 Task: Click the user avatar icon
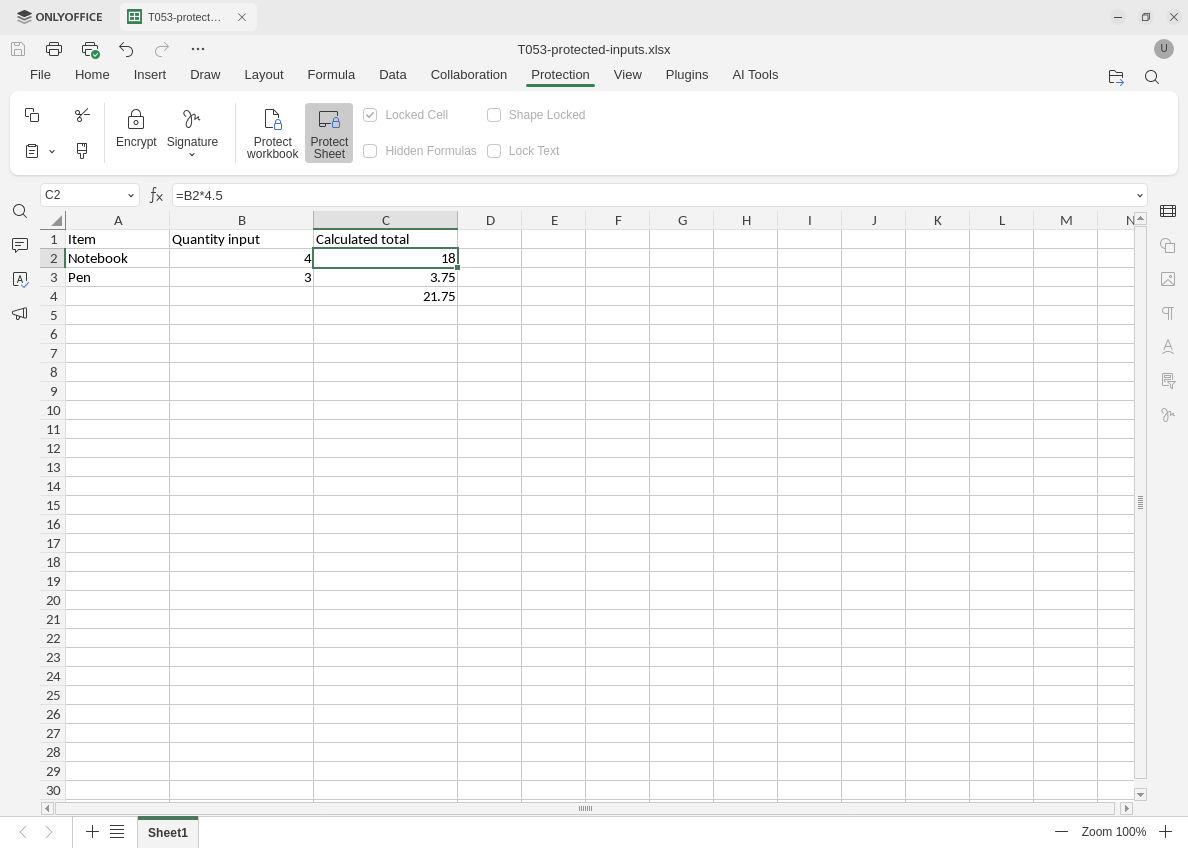pos(1164,49)
